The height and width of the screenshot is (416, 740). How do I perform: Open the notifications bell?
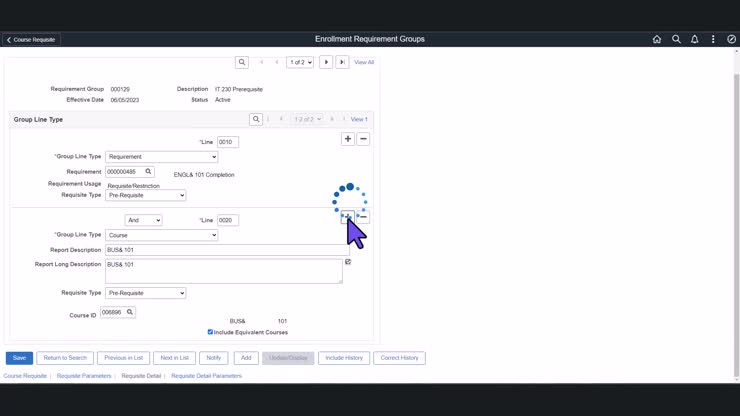pyautogui.click(x=694, y=39)
